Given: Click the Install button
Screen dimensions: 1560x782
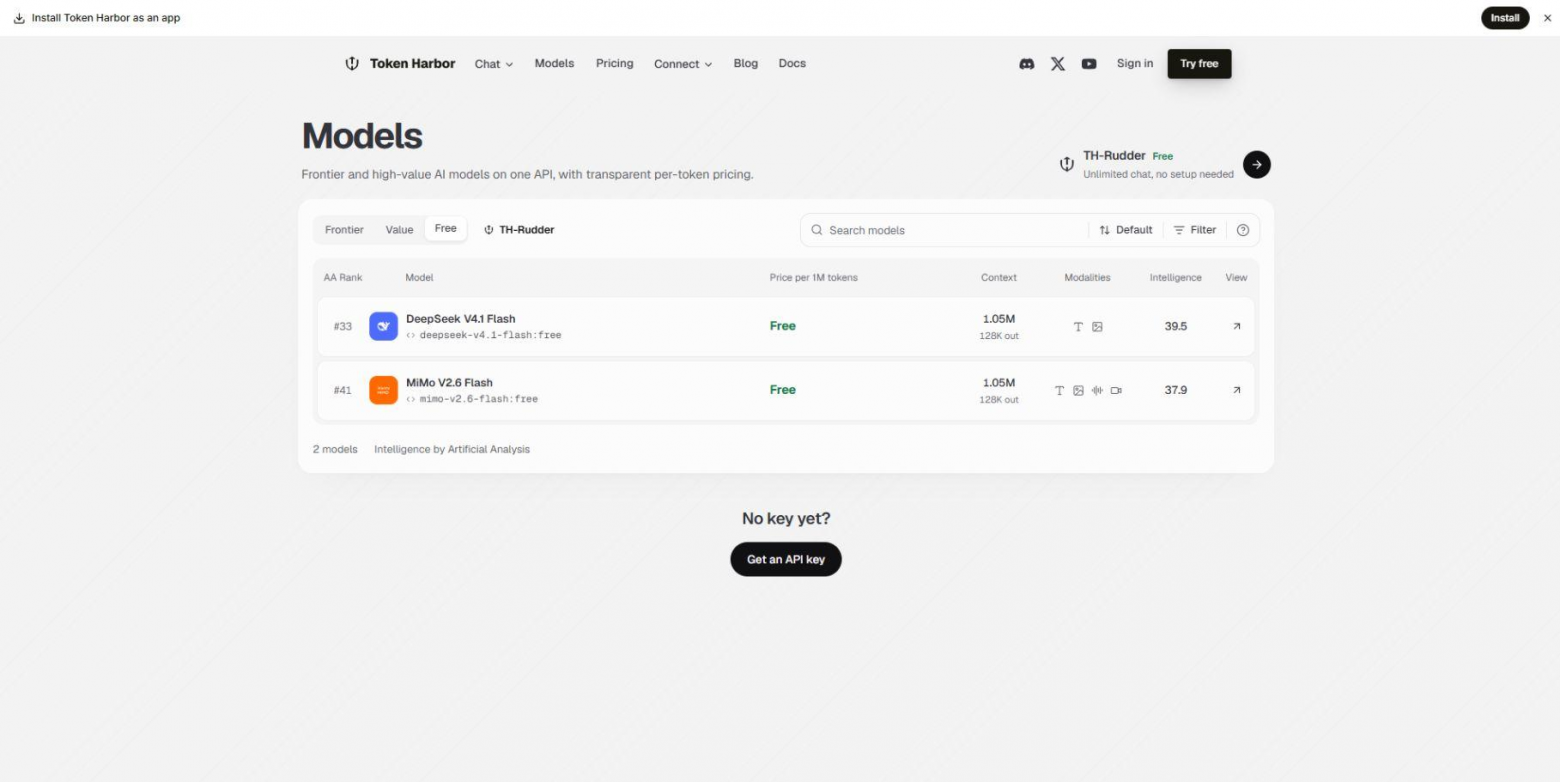Looking at the screenshot, I should (1505, 18).
